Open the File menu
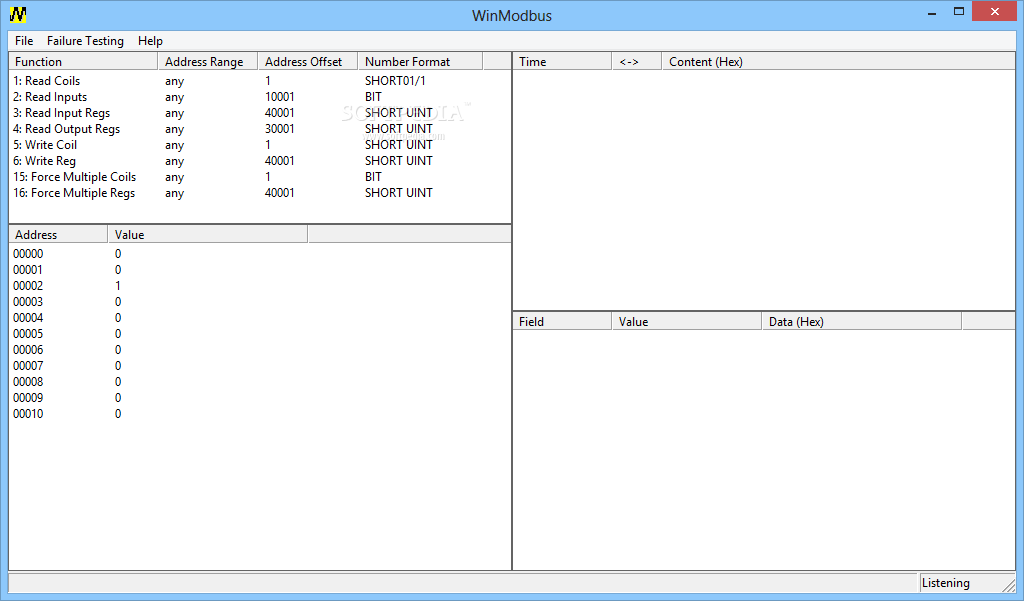 [24, 41]
